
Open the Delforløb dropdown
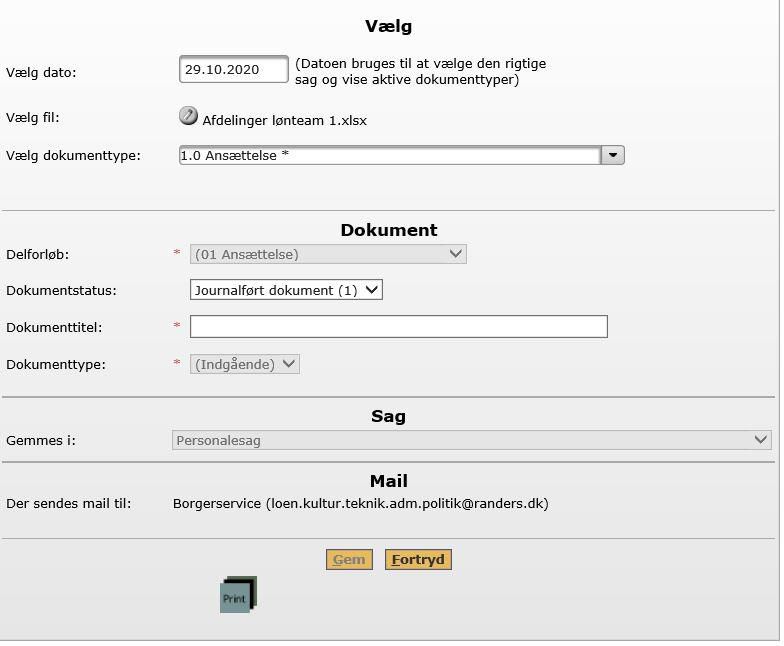[328, 254]
